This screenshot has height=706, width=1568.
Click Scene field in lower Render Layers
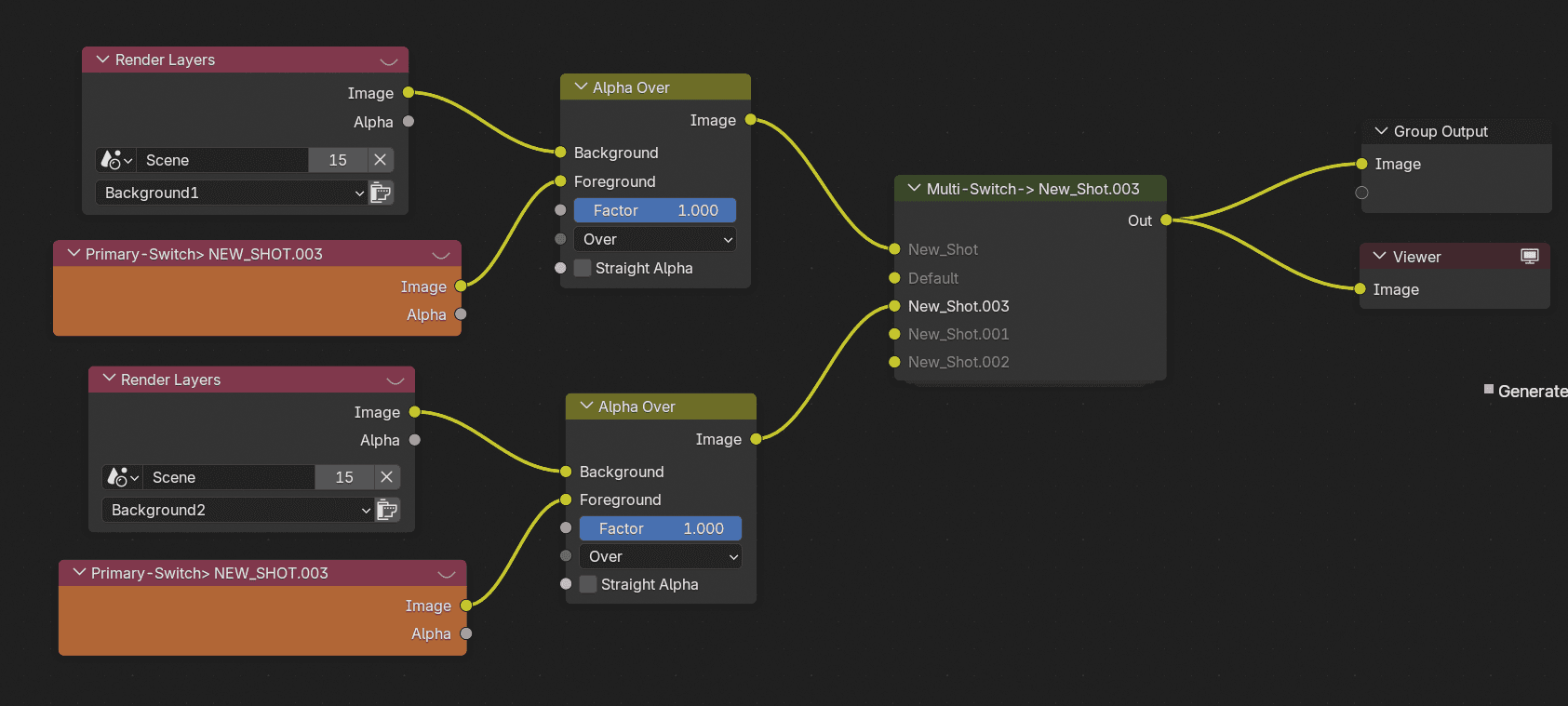pyautogui.click(x=232, y=477)
